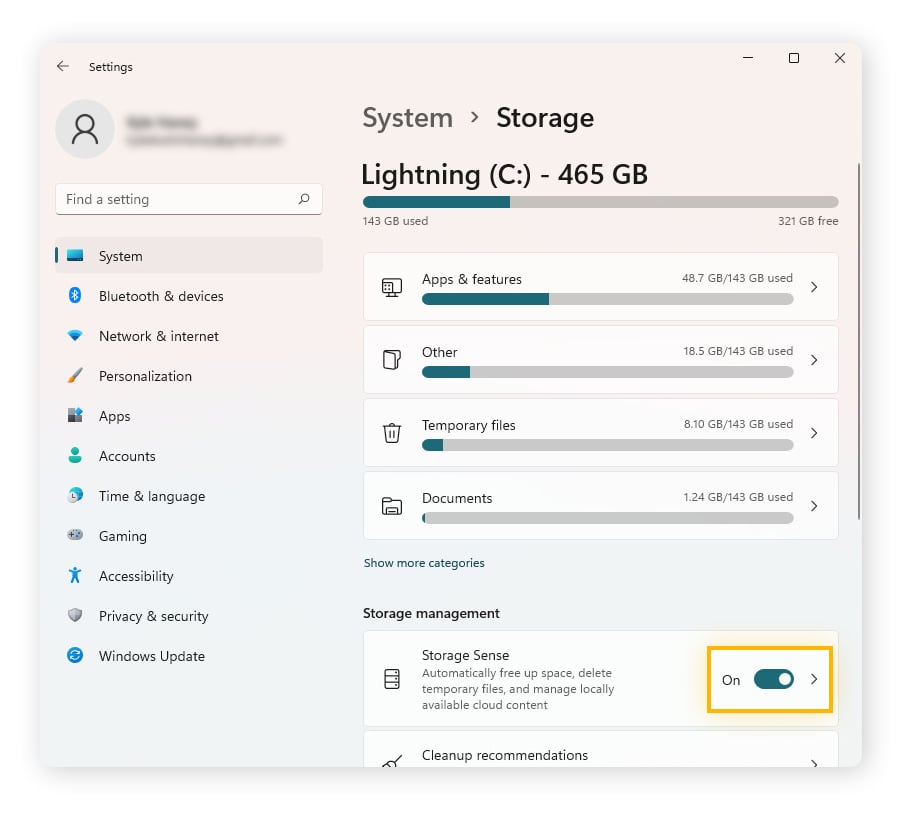Screen dimensions: 908x813
Task: Expand the Apps & features category
Action: tap(814, 287)
